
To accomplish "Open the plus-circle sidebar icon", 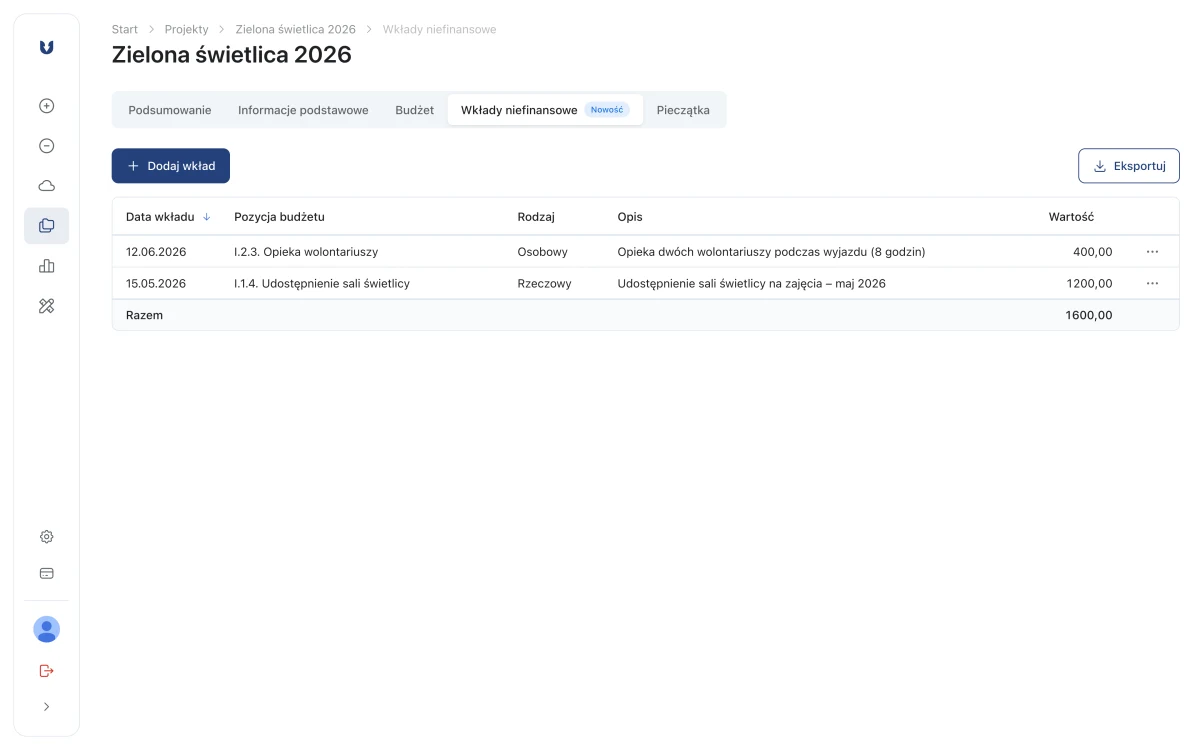I will click(46, 106).
